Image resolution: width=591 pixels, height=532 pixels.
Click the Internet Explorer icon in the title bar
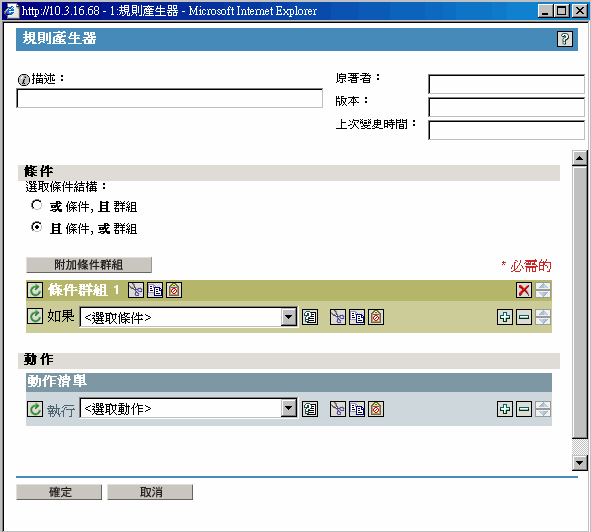(11, 10)
